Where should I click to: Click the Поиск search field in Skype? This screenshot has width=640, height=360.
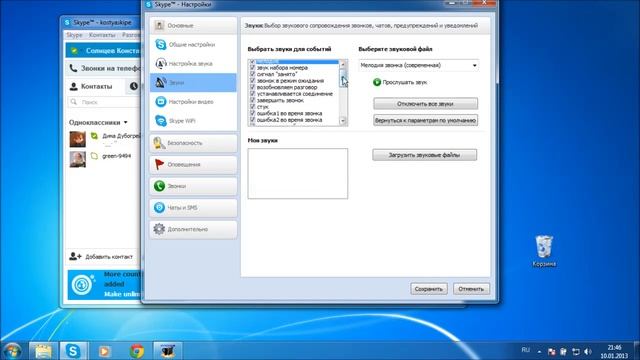105,102
